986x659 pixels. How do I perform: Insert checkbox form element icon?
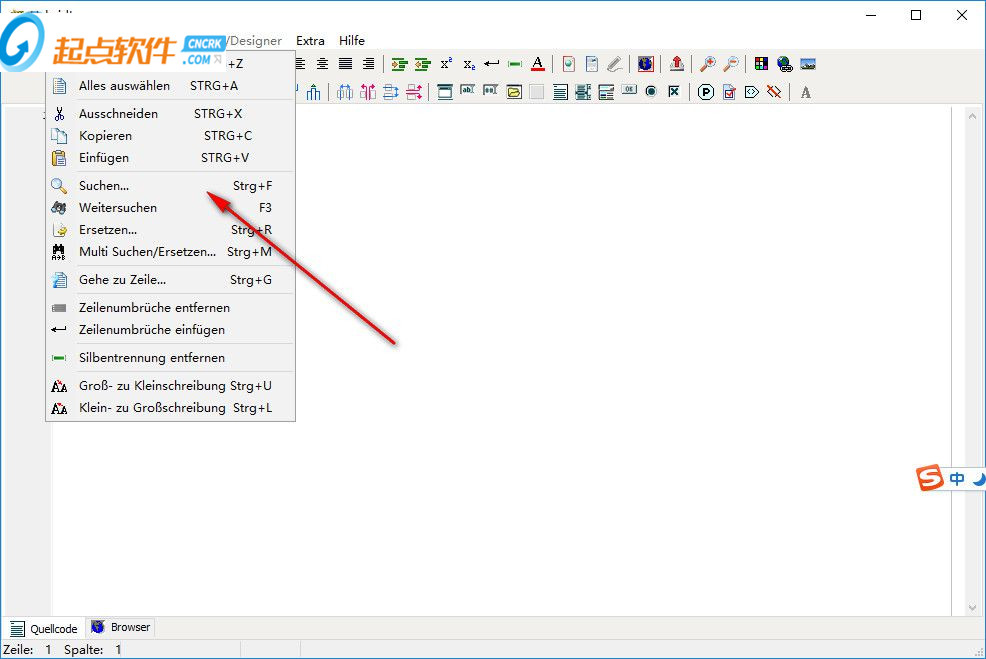tap(674, 92)
